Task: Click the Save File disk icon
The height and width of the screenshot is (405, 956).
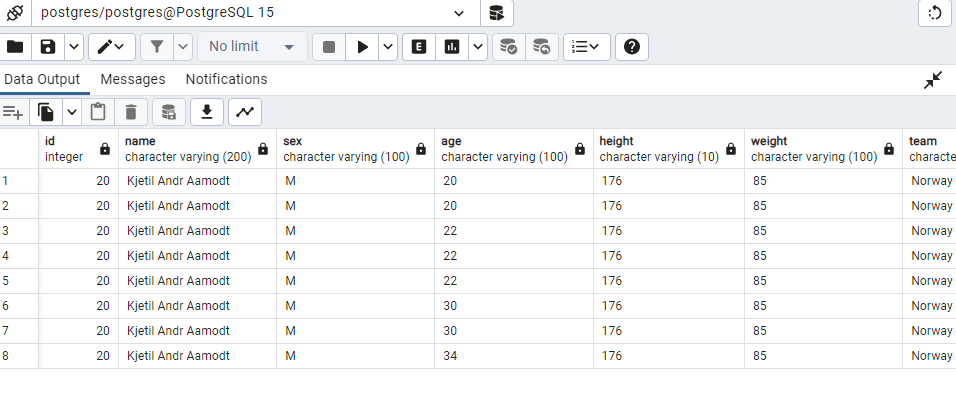Action: [47, 47]
